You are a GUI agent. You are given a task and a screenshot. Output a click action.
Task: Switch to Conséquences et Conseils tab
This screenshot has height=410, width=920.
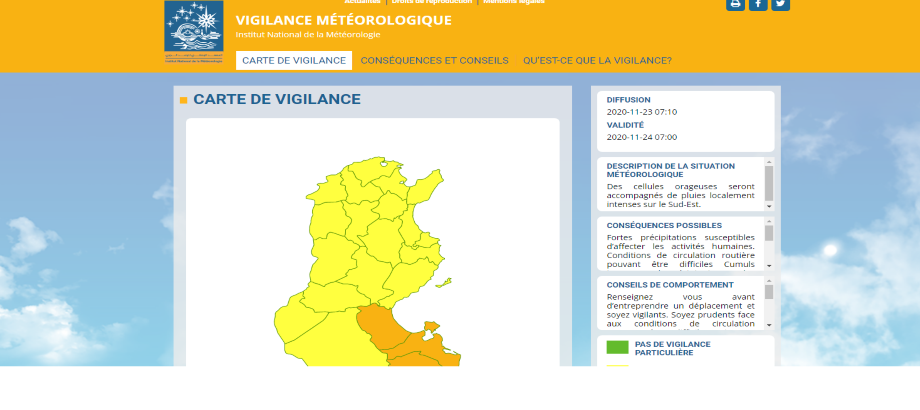tap(434, 60)
